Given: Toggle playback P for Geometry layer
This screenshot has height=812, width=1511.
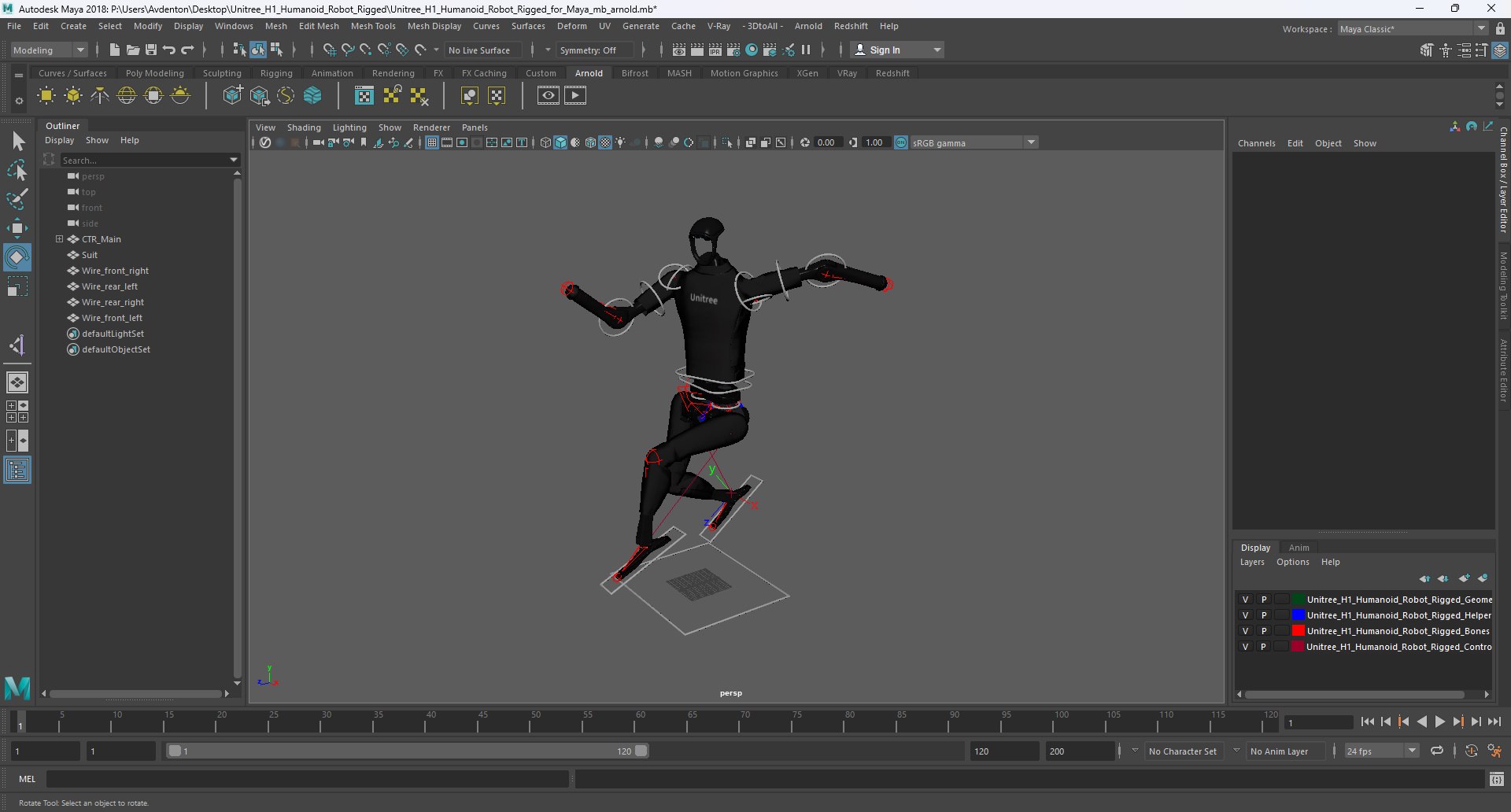Looking at the screenshot, I should pos(1264,600).
